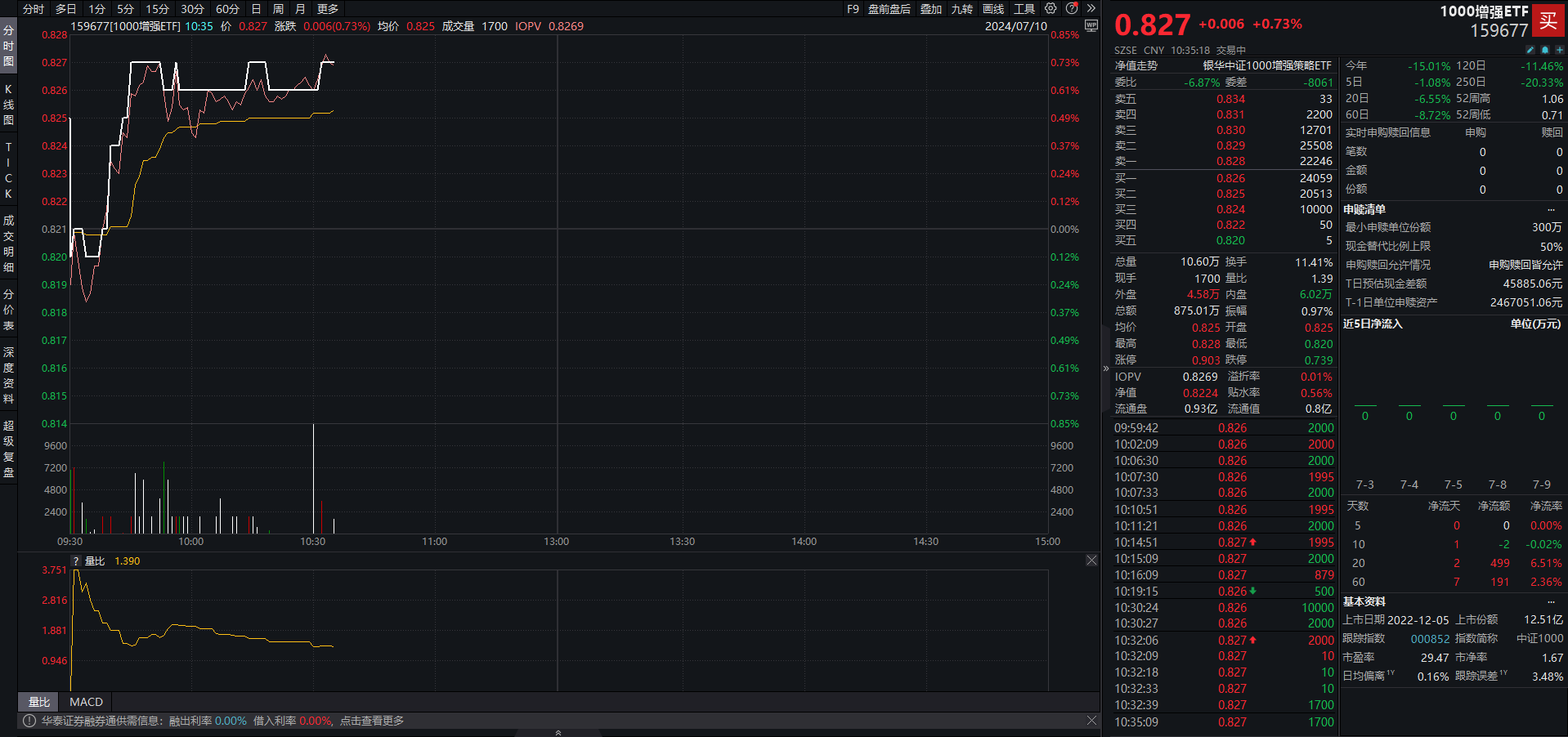Screen dimensions: 1568x737
Task: Click the 10:30 marker on the time axis
Action: coord(312,542)
